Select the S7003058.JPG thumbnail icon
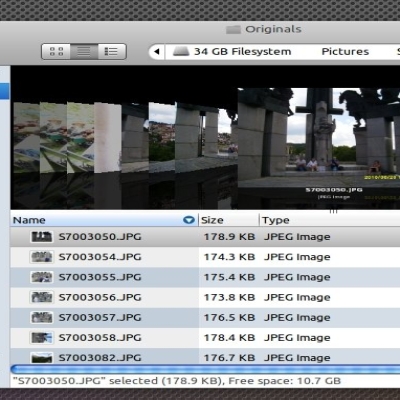The height and width of the screenshot is (400, 400). (41, 338)
